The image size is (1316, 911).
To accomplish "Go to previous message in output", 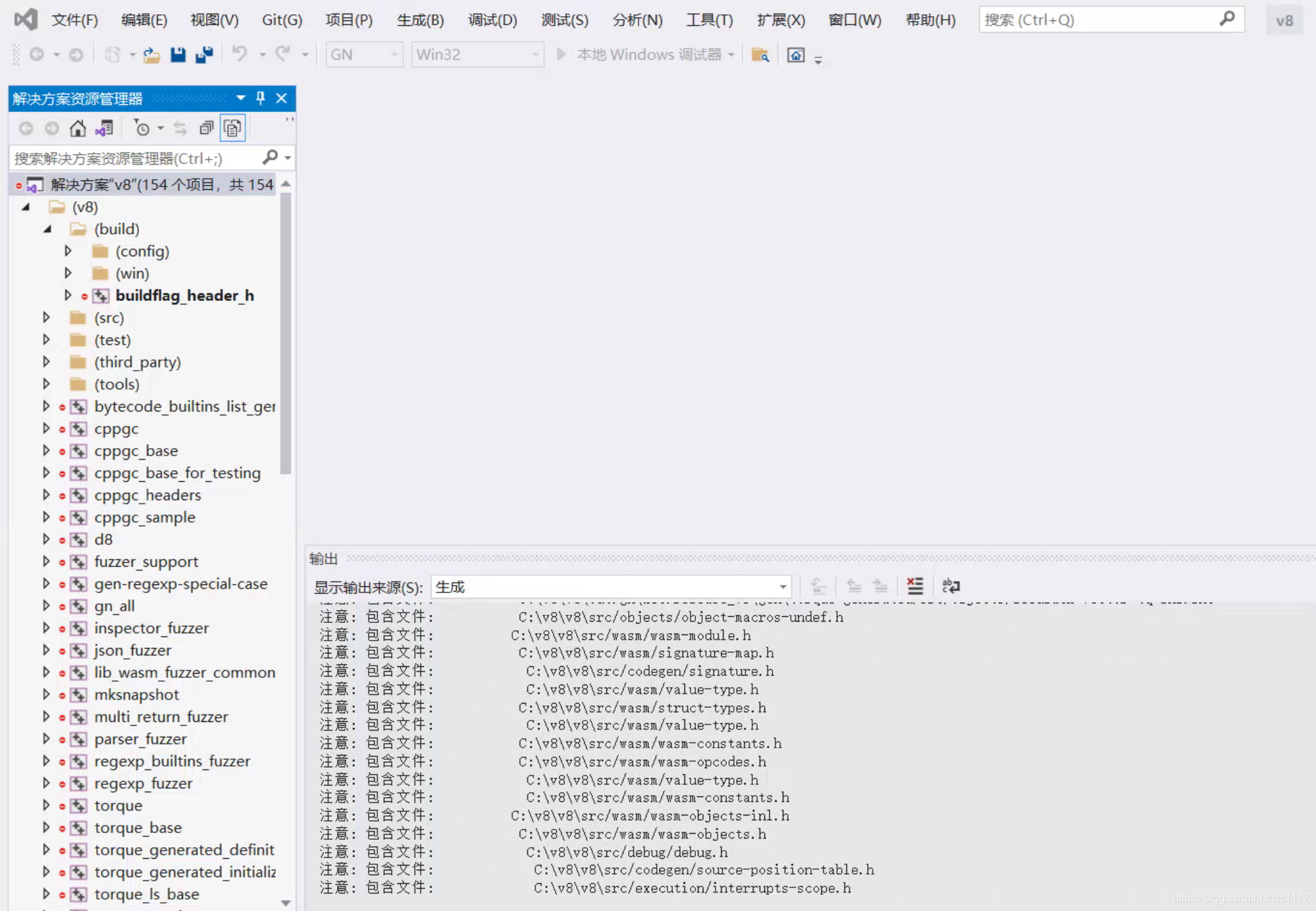I will pyautogui.click(x=854, y=586).
